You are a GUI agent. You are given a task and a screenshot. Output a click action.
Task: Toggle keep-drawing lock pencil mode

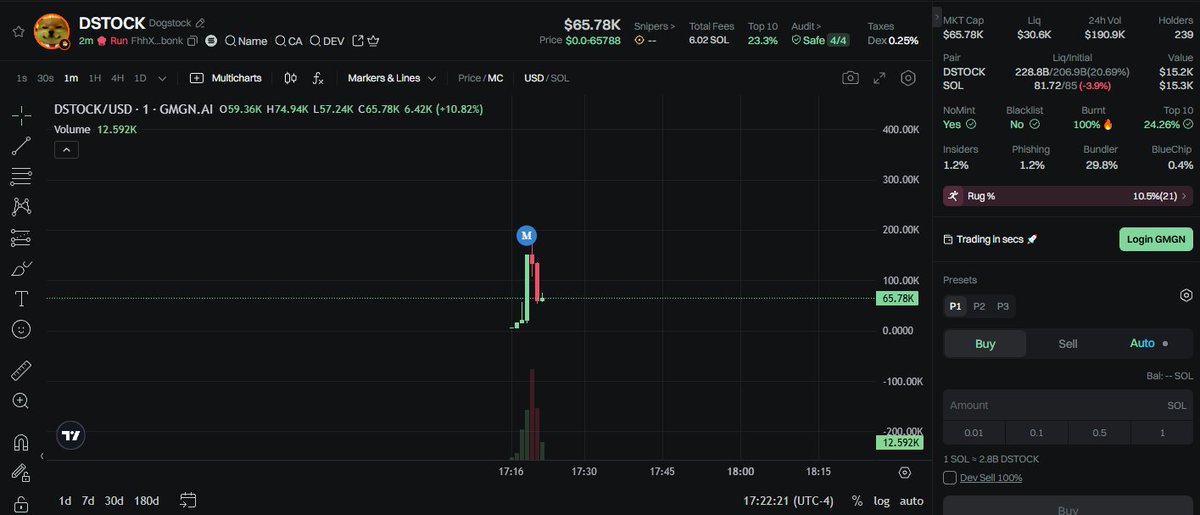coord(21,473)
